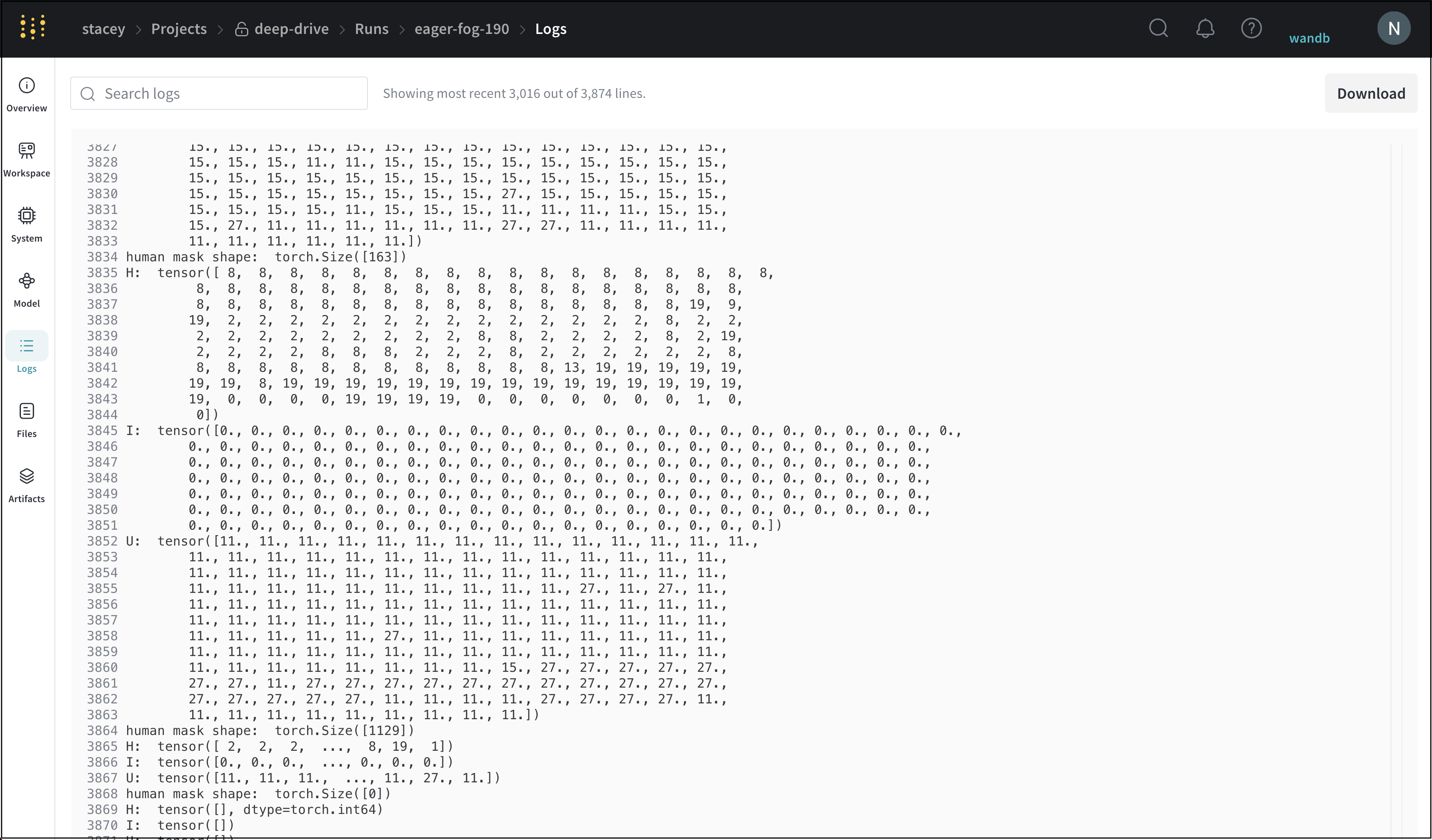1432x840 pixels.
Task: Navigate to stacey's profile
Action: point(103,28)
